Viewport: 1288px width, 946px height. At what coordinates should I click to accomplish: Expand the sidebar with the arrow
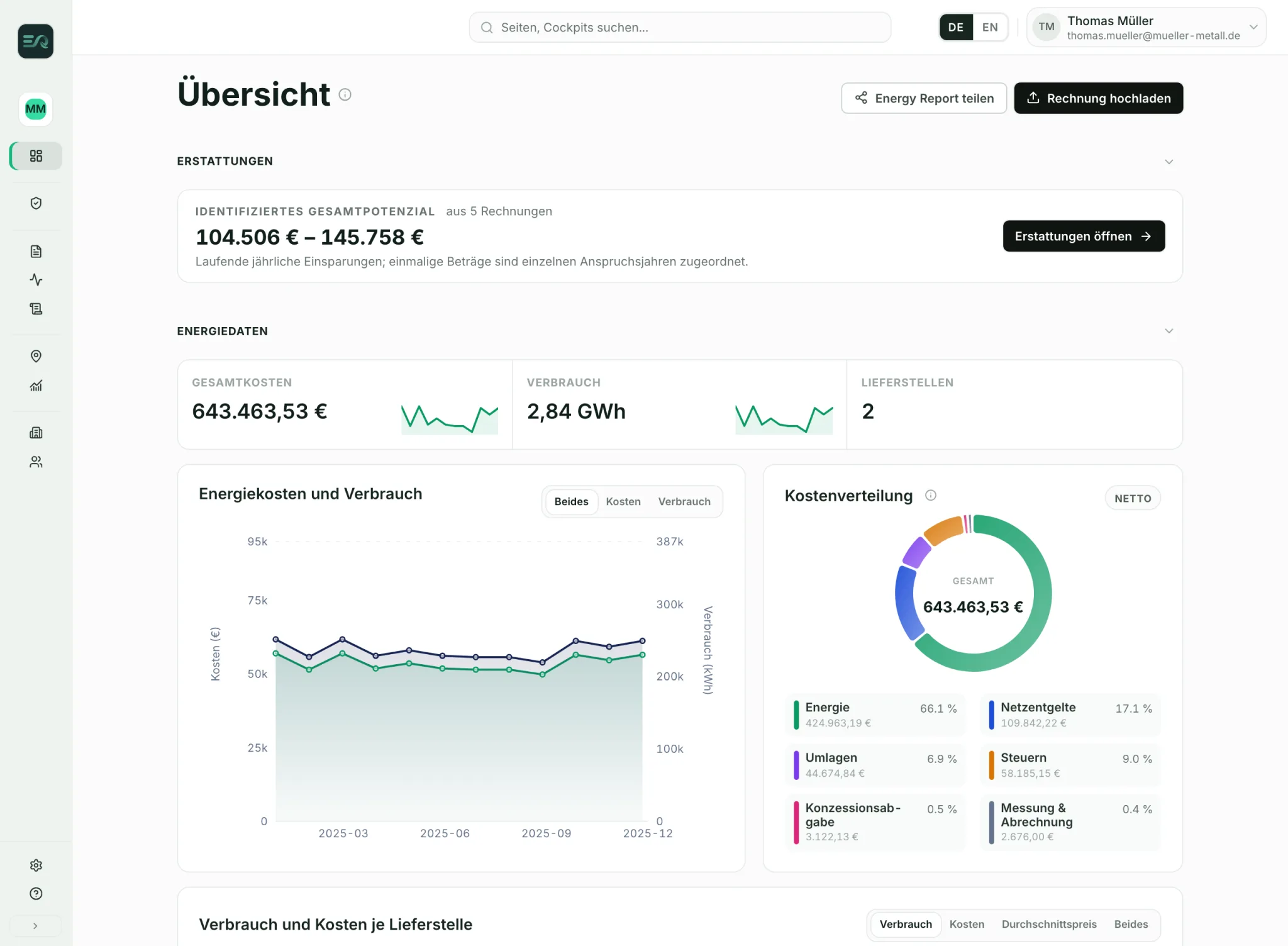pos(36,926)
